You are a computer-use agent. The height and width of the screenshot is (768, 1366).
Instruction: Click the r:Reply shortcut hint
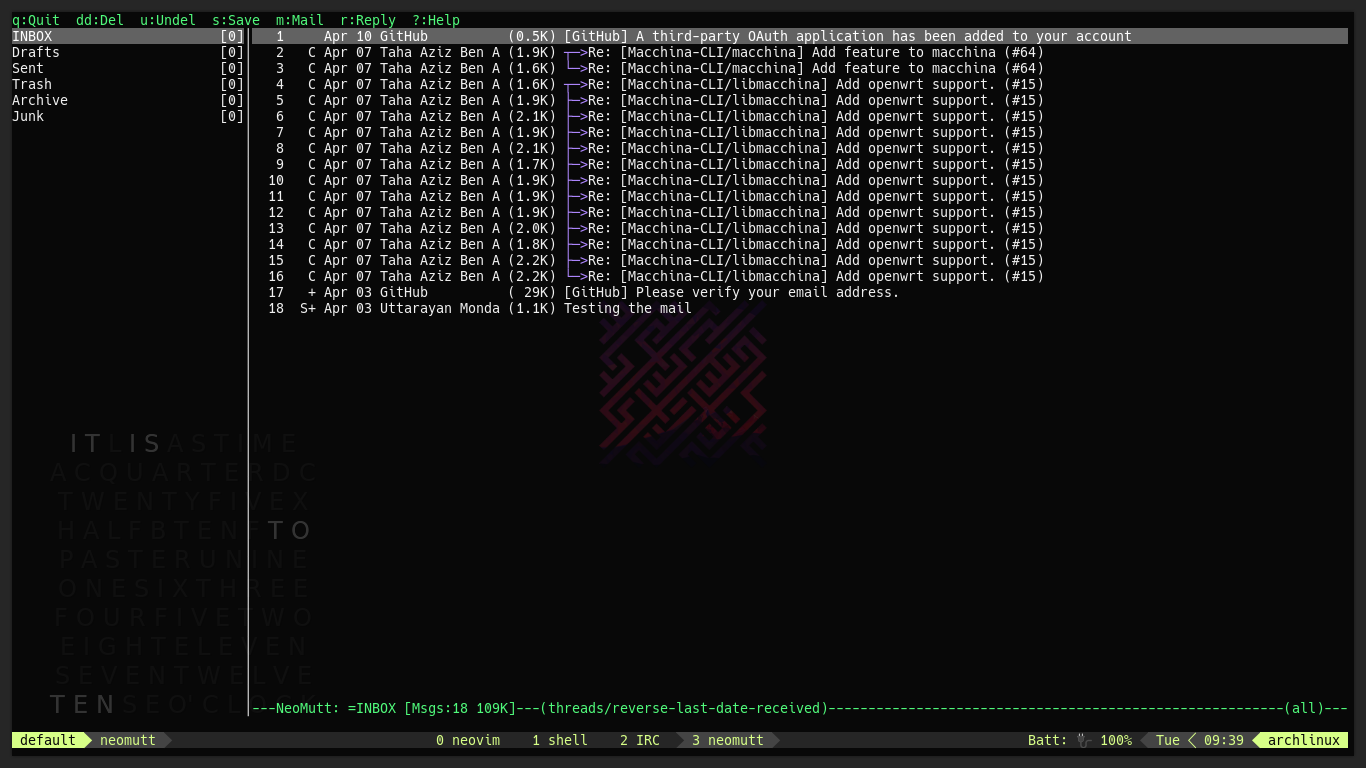[x=368, y=20]
